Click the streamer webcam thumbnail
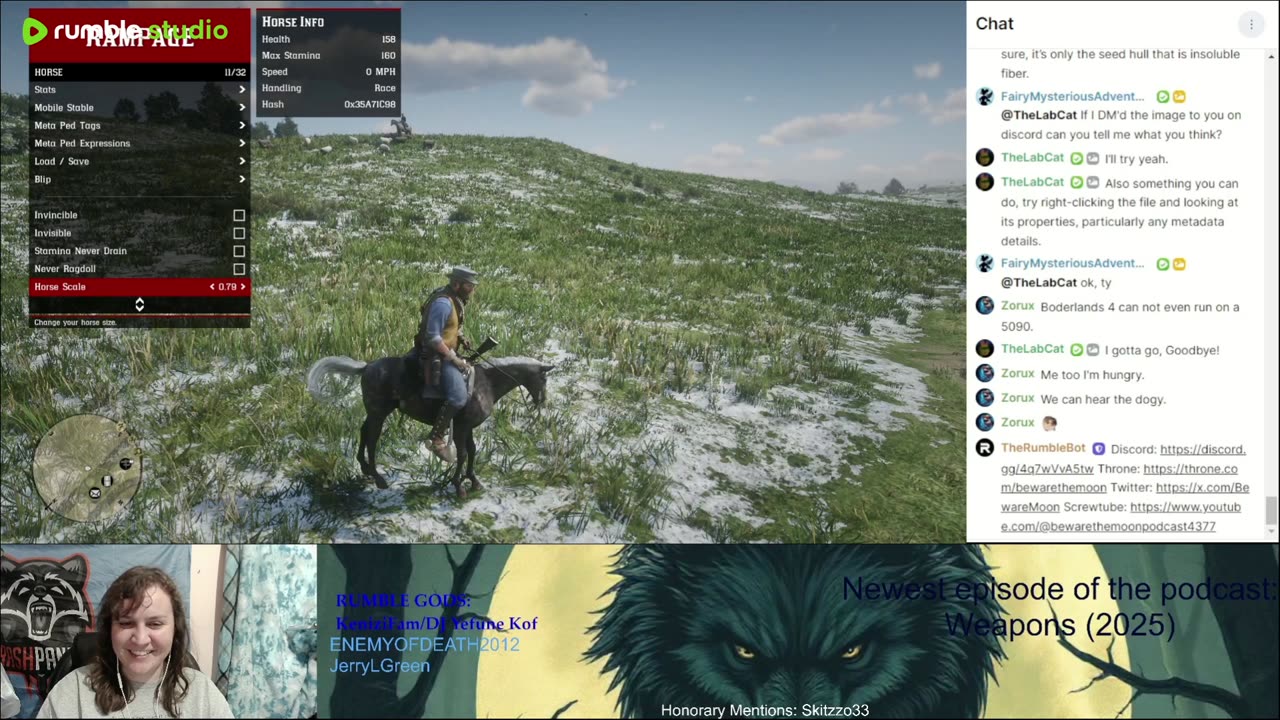1280x720 pixels. pos(158,632)
